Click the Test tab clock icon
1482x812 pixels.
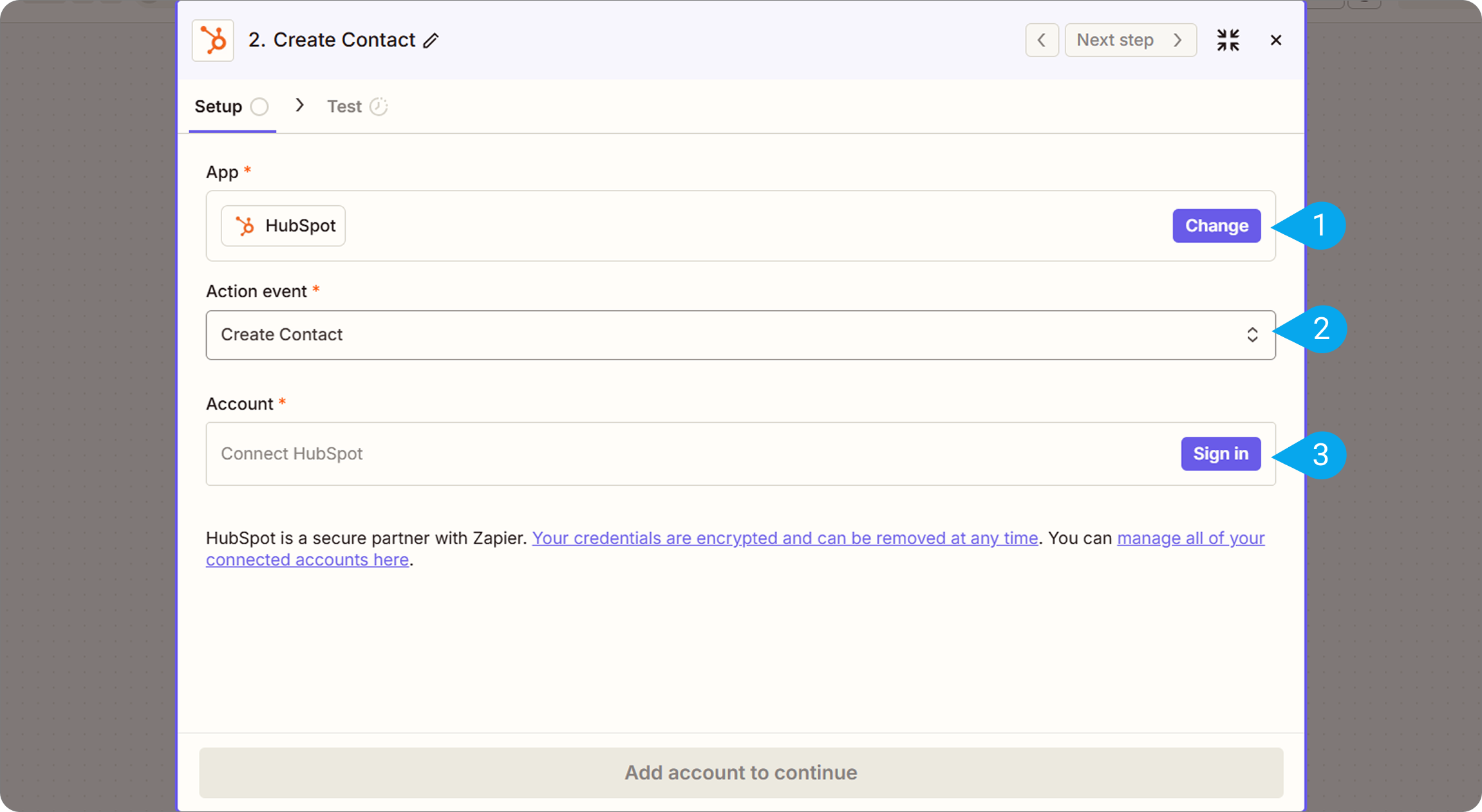pos(379,107)
